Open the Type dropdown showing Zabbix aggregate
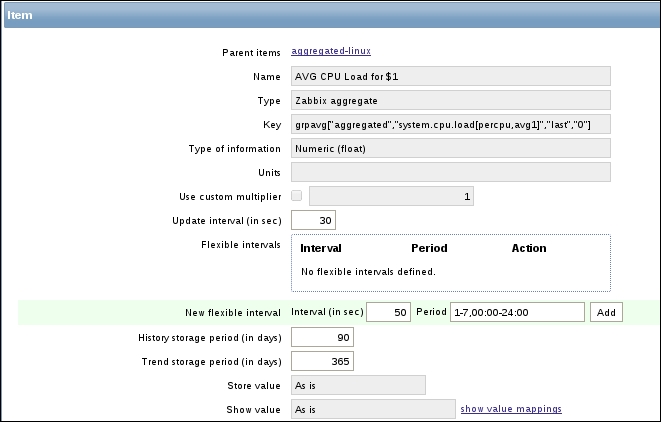 (x=450, y=100)
